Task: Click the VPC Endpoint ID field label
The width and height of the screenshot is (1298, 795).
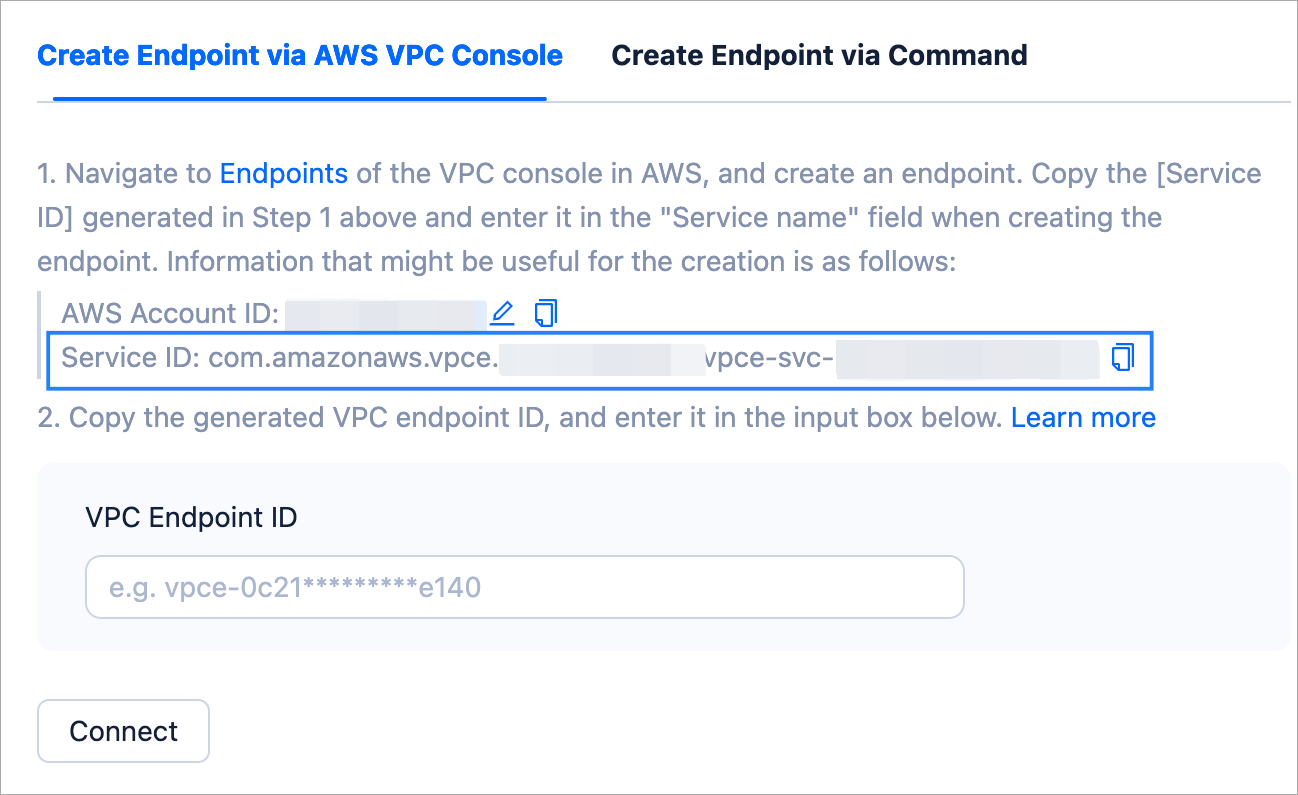Action: [191, 517]
